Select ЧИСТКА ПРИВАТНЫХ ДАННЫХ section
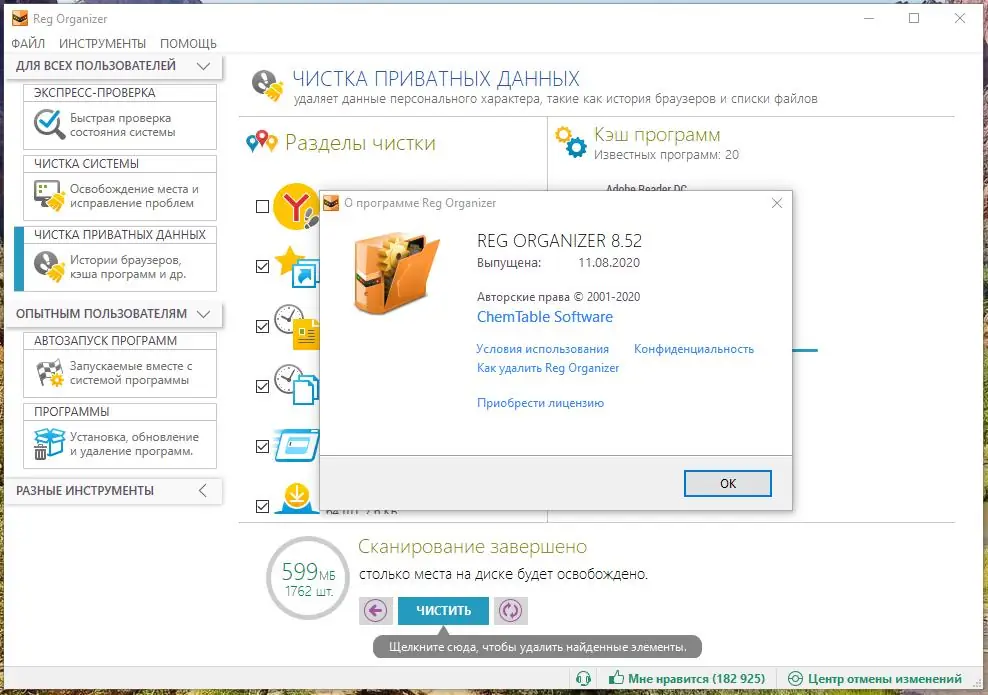988x695 pixels. [x=120, y=259]
